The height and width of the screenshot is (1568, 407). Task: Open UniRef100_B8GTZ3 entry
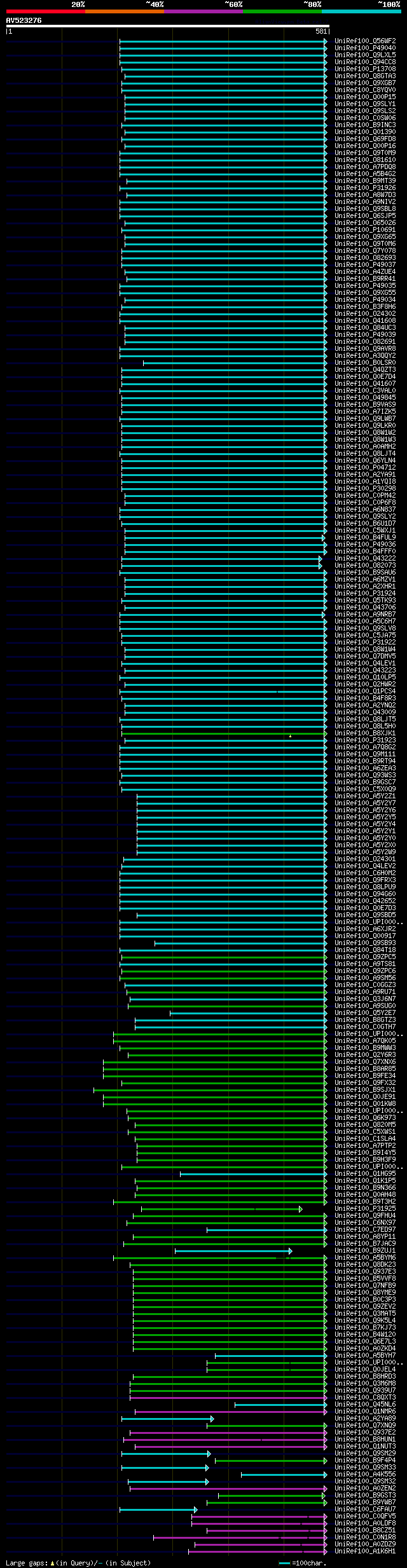click(365, 1019)
